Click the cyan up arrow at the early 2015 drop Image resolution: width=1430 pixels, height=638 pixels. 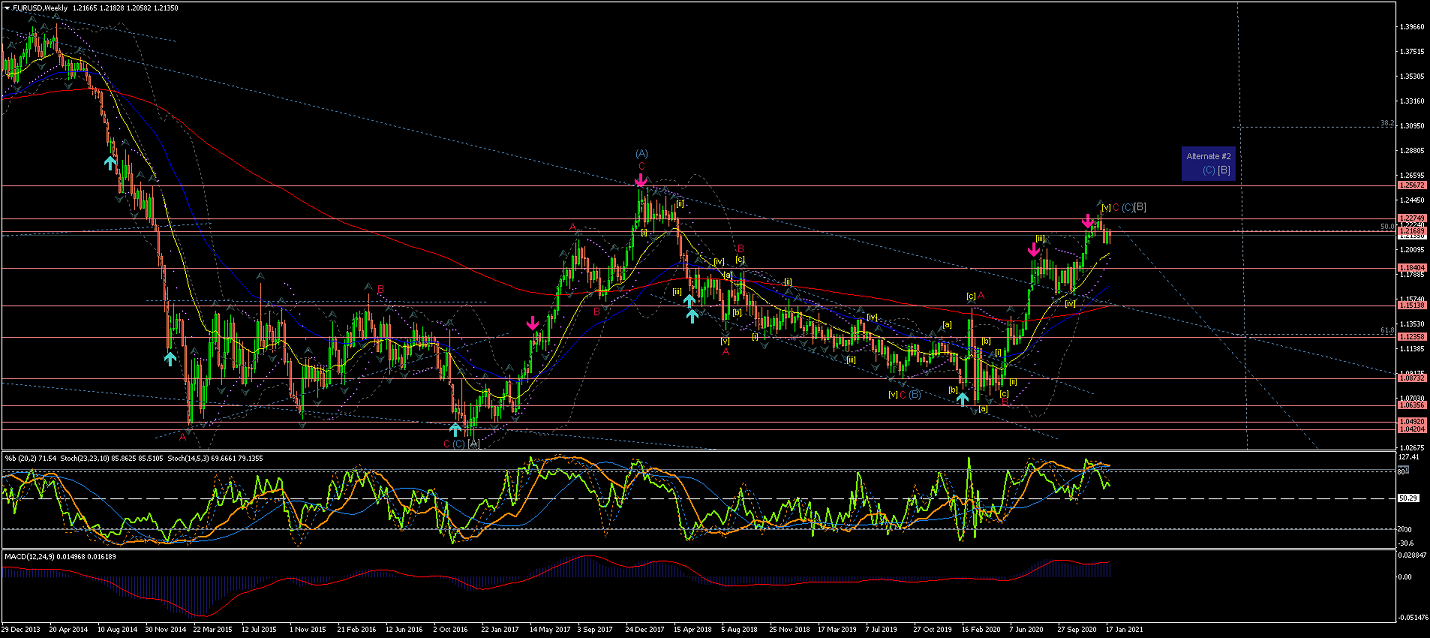click(x=170, y=356)
